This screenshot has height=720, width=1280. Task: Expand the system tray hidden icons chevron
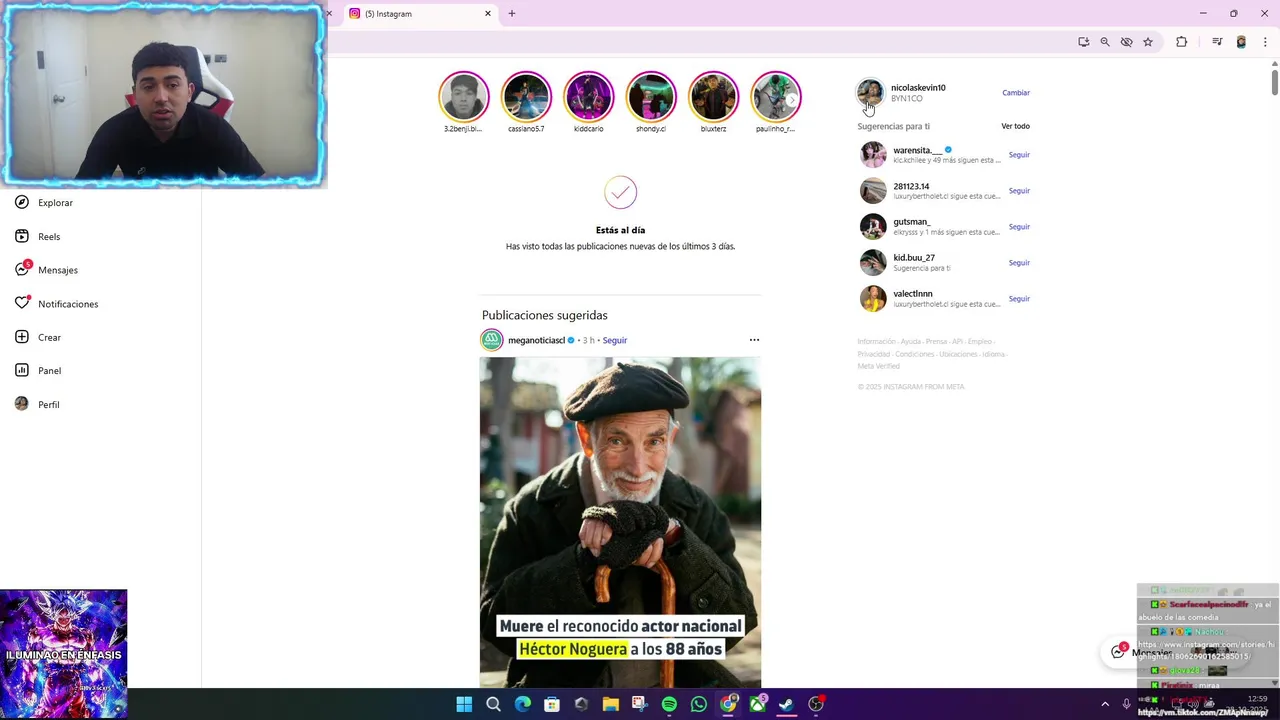tap(1105, 704)
